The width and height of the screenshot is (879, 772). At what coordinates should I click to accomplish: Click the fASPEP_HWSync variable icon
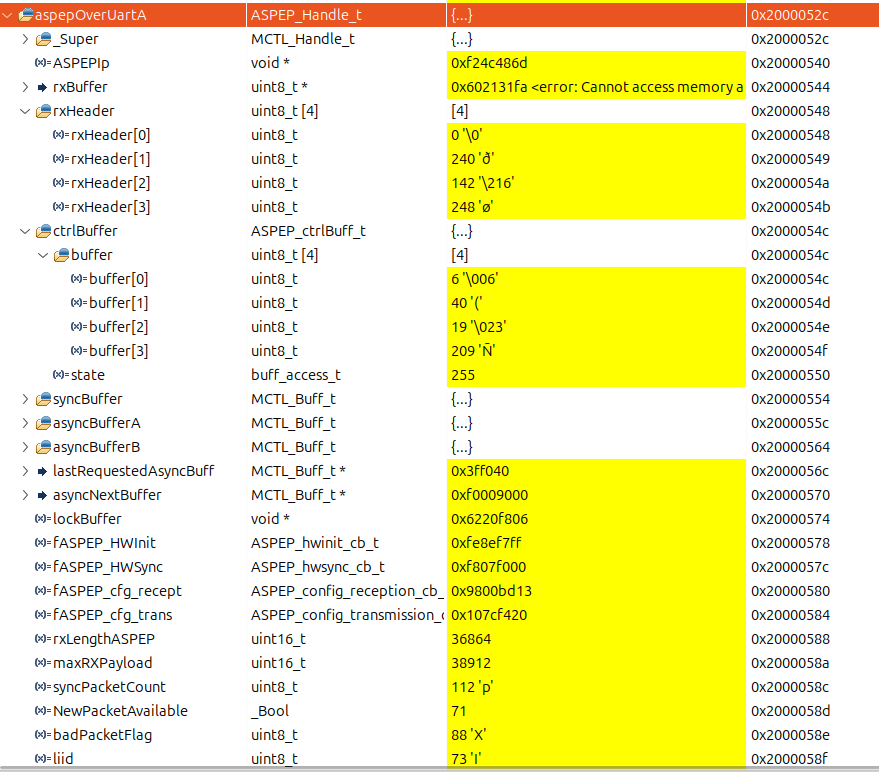point(43,567)
